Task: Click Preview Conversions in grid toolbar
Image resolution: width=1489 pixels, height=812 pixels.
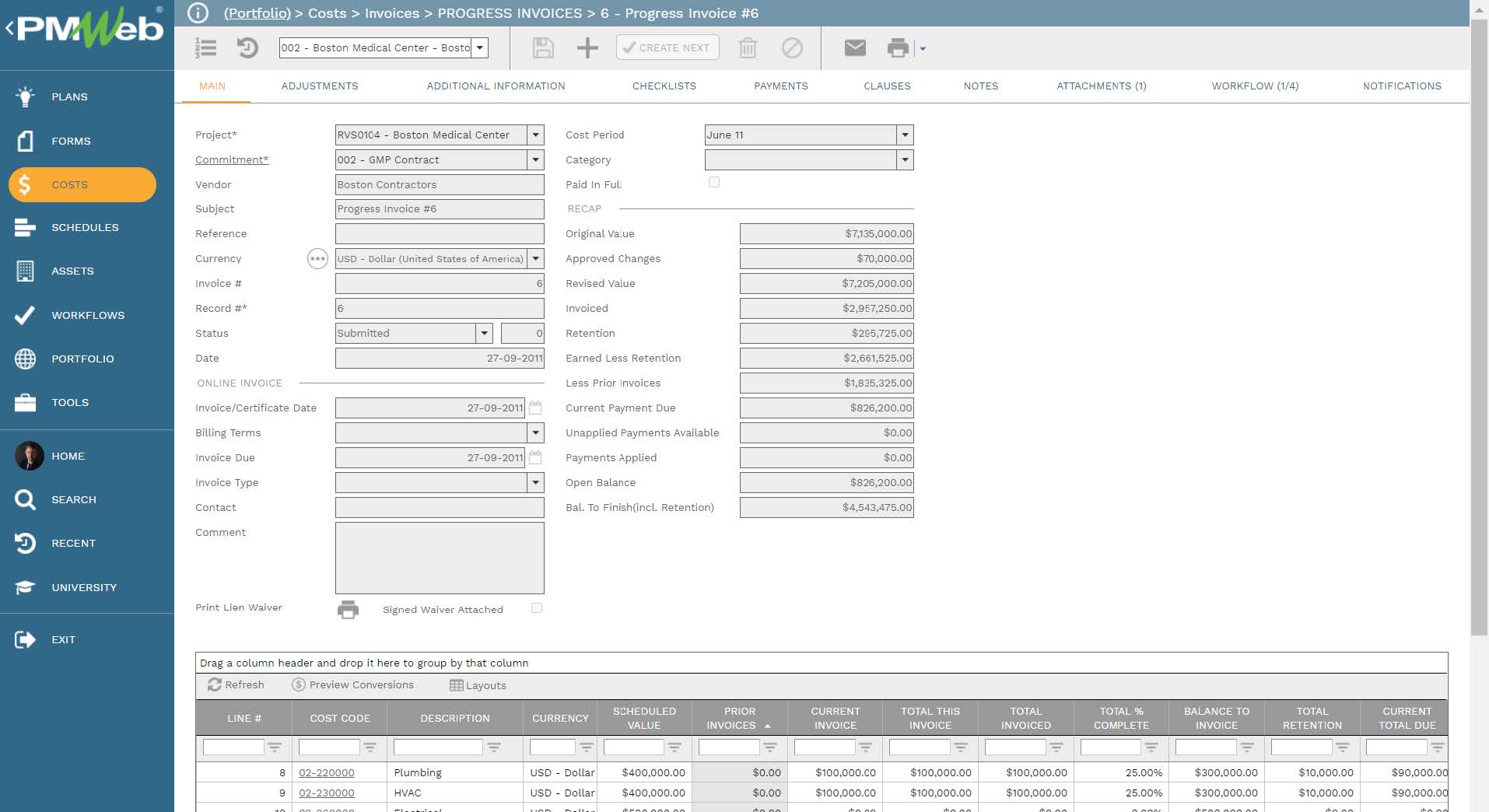Action: (352, 684)
